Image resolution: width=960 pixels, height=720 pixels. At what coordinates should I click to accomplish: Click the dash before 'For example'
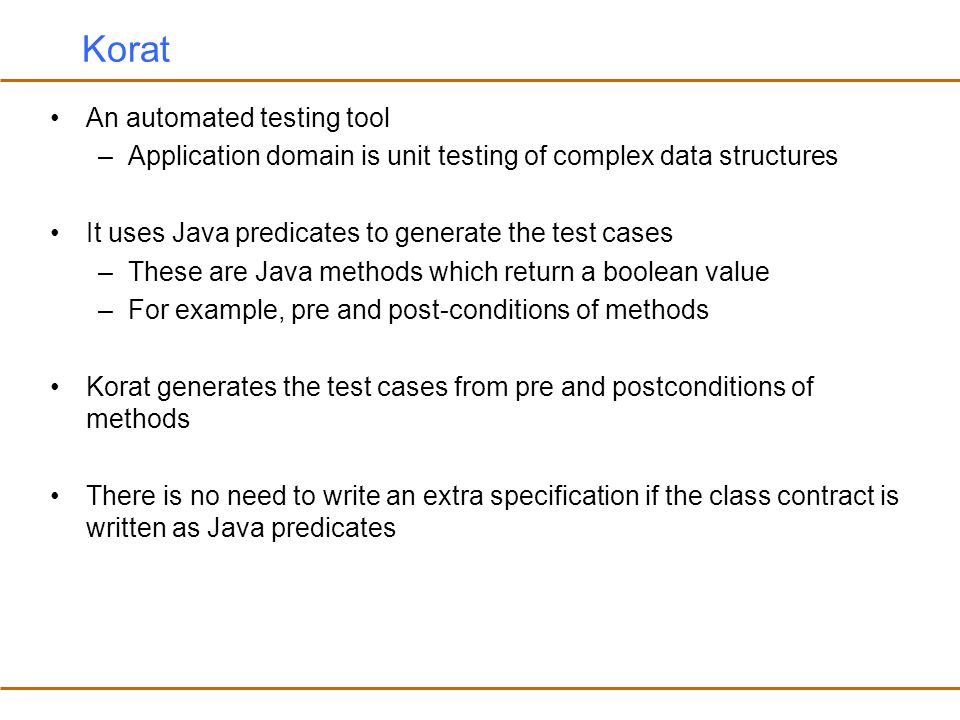105,311
